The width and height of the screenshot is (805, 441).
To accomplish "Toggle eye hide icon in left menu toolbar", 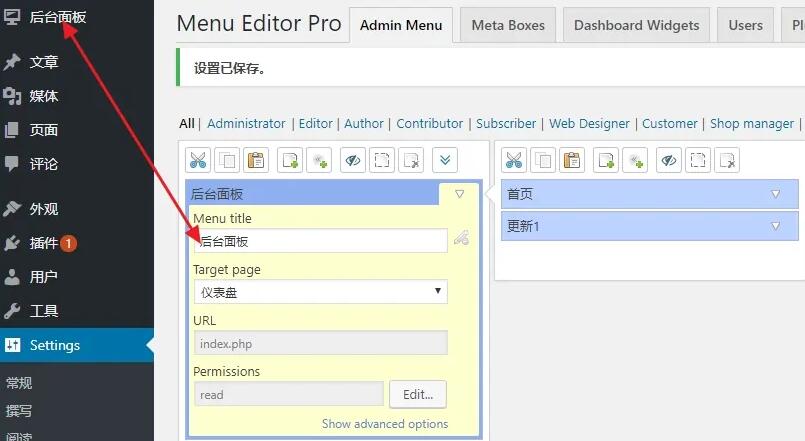I will [x=353, y=160].
